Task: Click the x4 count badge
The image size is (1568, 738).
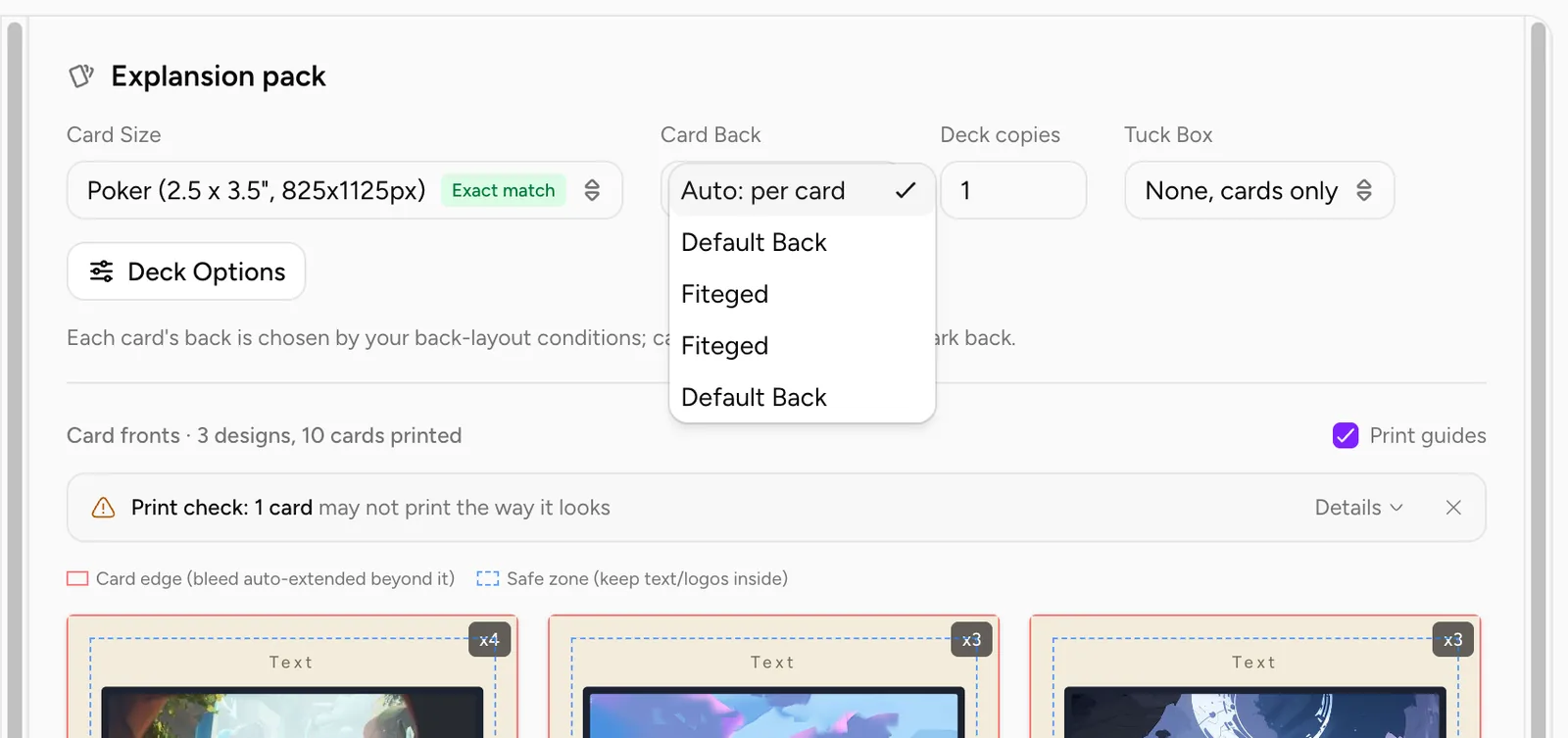Action: pos(489,640)
